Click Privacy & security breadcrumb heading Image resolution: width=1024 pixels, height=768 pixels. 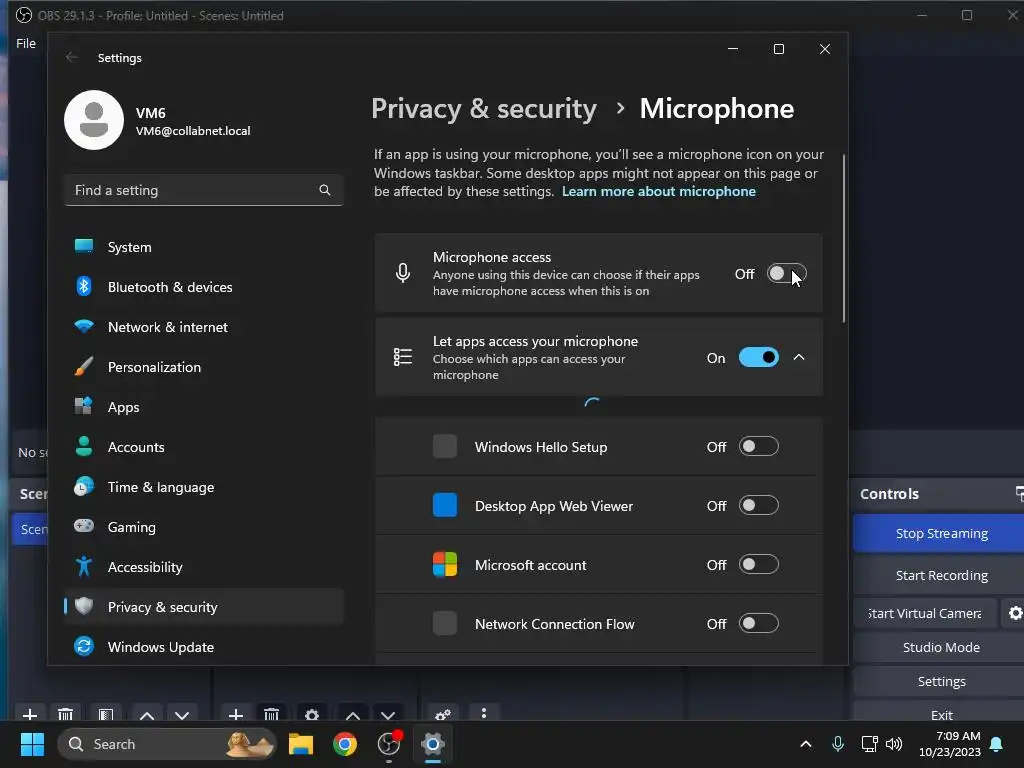point(484,108)
